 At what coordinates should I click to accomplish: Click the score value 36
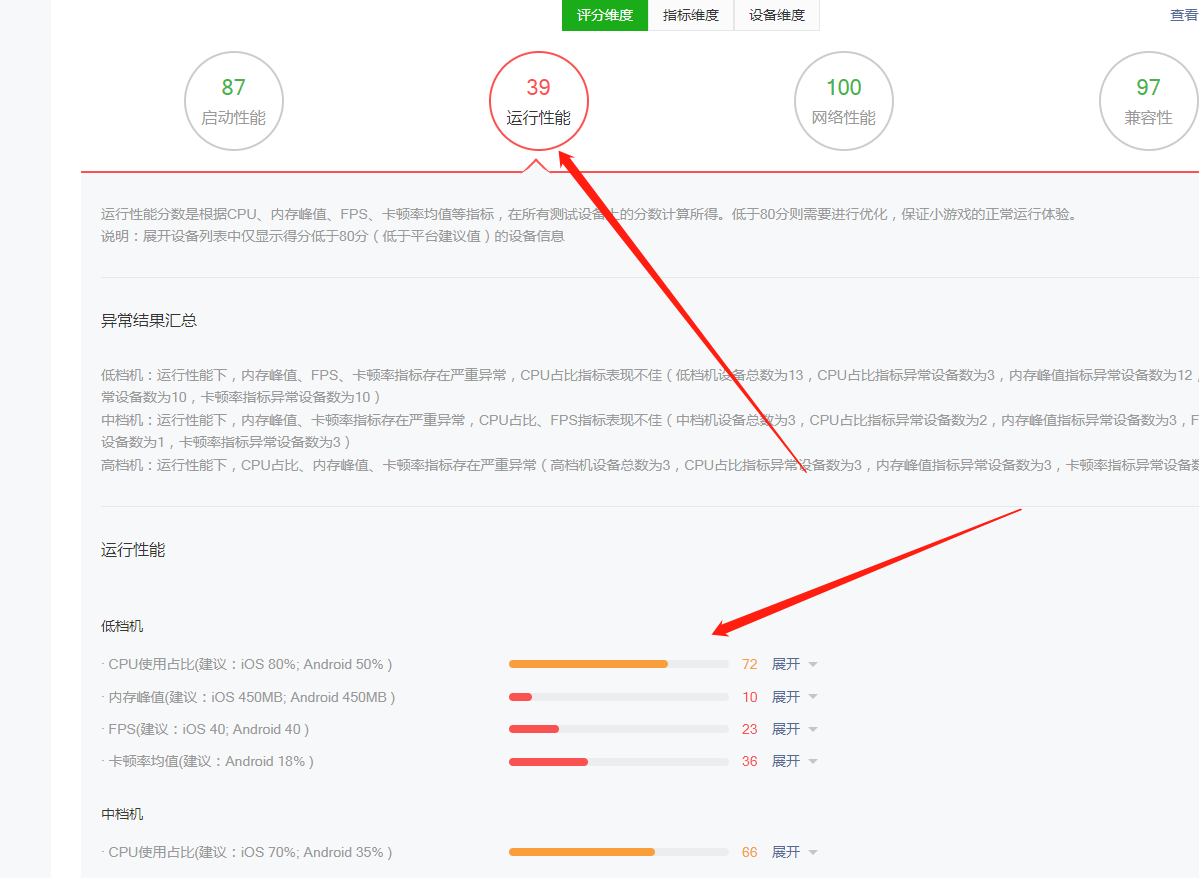coord(749,761)
